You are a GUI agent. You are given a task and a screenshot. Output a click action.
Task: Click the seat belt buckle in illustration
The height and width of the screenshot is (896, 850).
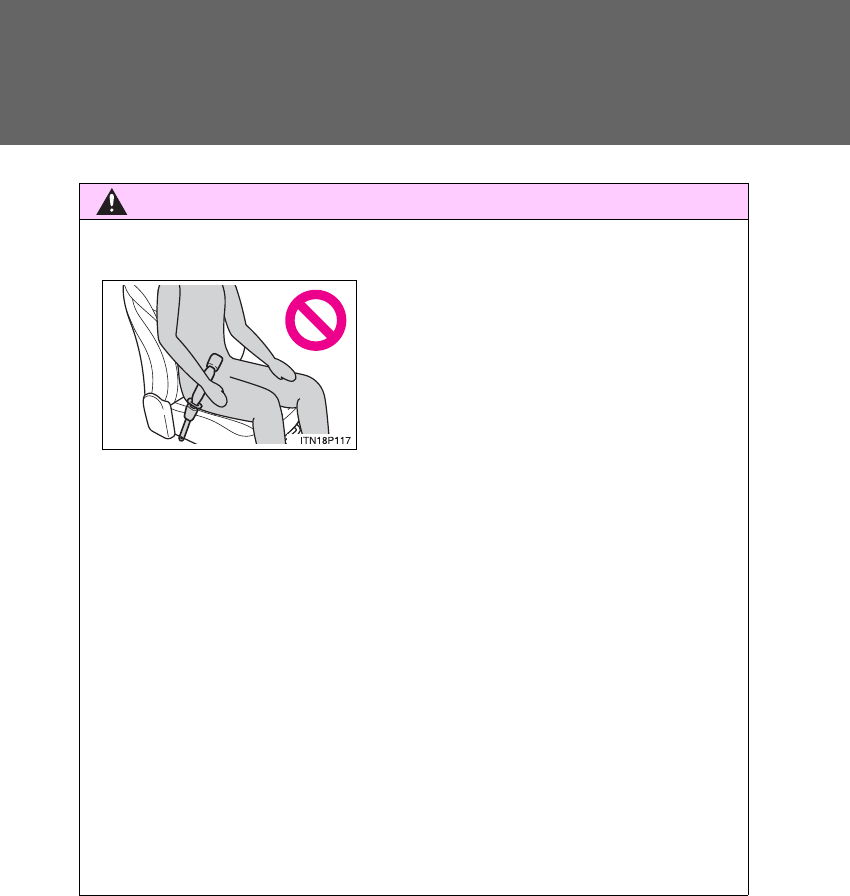tap(192, 409)
